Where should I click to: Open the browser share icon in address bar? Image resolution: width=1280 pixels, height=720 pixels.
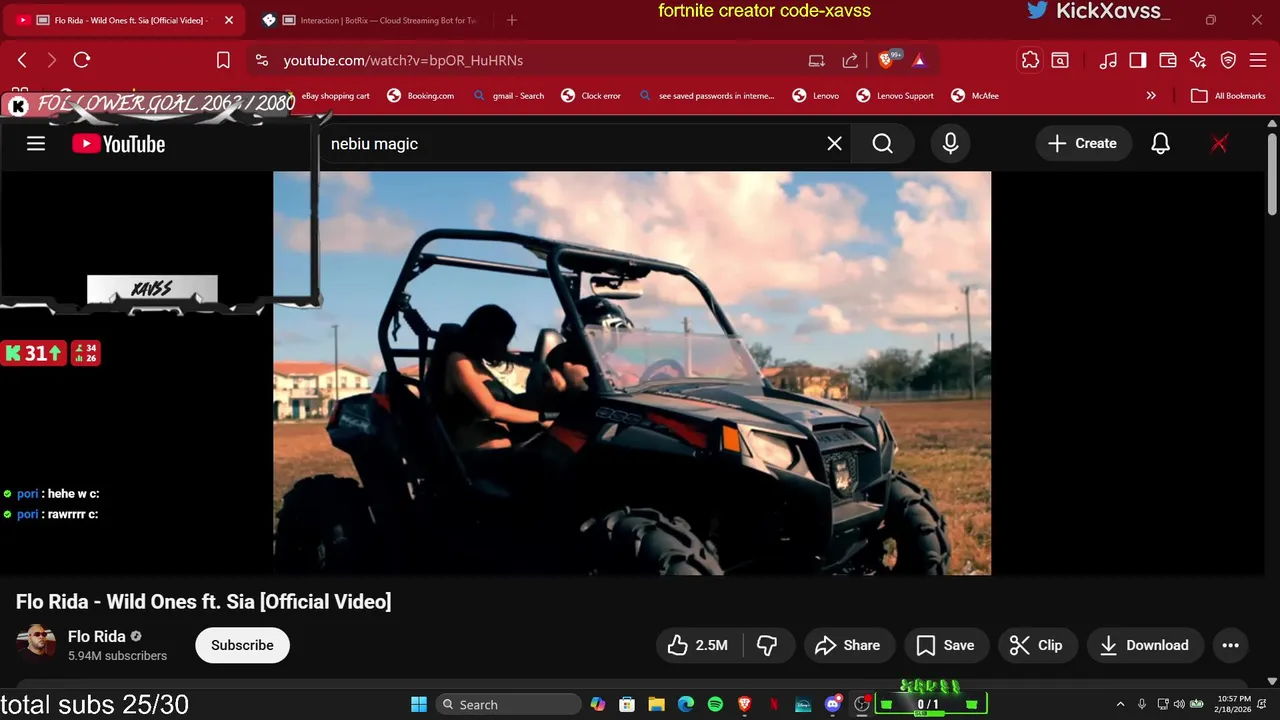[x=850, y=60]
